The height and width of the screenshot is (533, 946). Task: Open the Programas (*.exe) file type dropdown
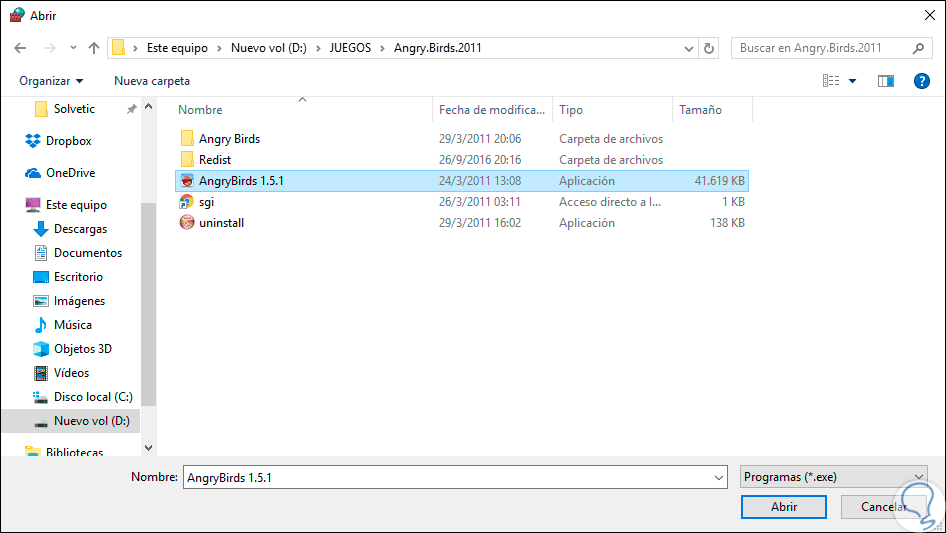coord(833,477)
